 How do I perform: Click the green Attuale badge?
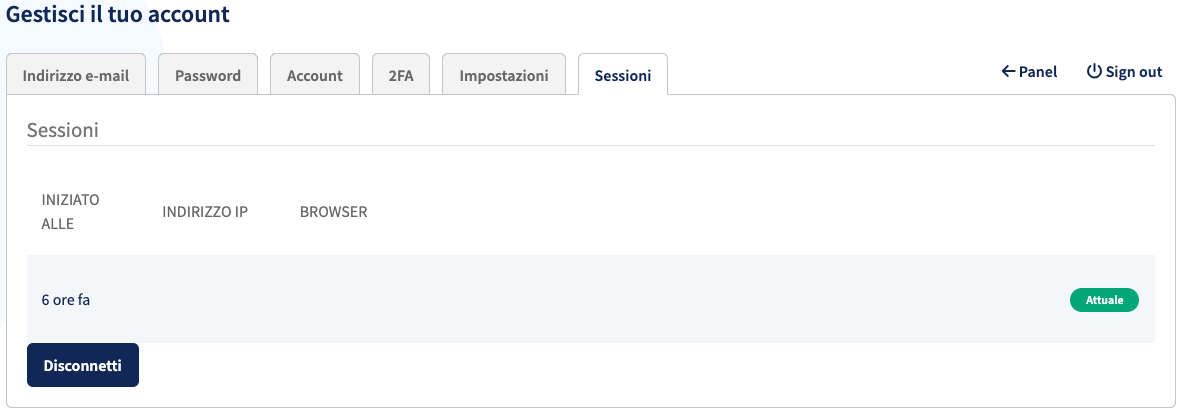coord(1104,300)
